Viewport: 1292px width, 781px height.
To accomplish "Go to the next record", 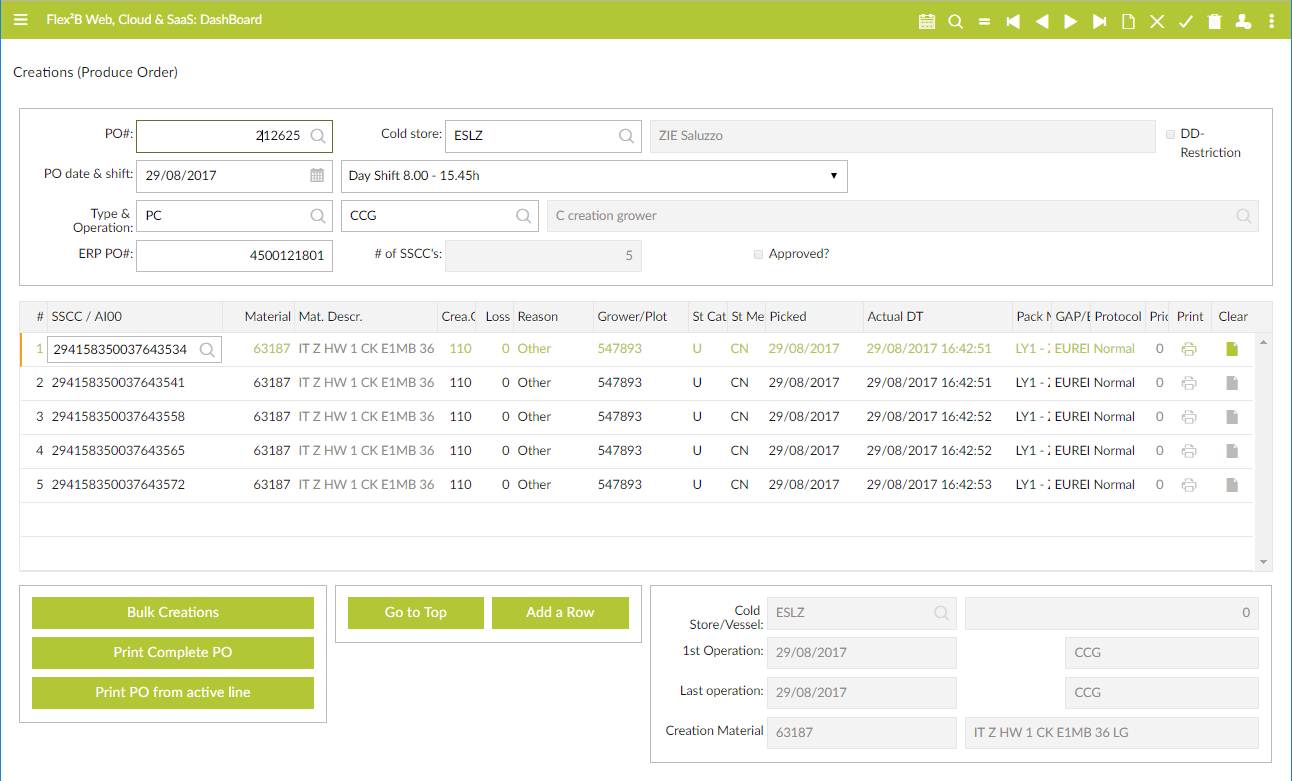I will (x=1070, y=21).
